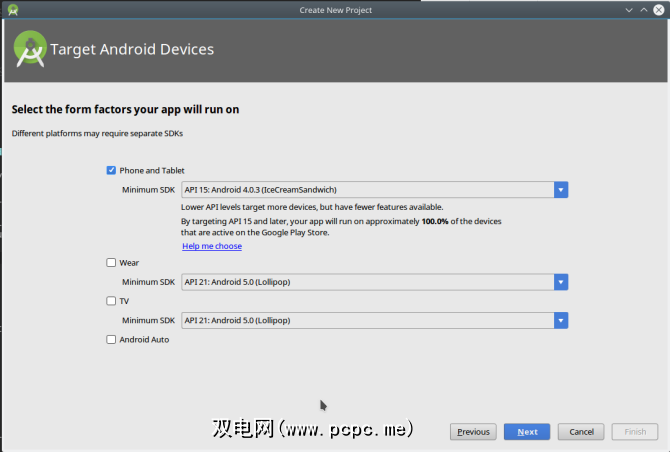Image resolution: width=670 pixels, height=452 pixels.
Task: Open the Help me choose link
Action: [x=212, y=246]
